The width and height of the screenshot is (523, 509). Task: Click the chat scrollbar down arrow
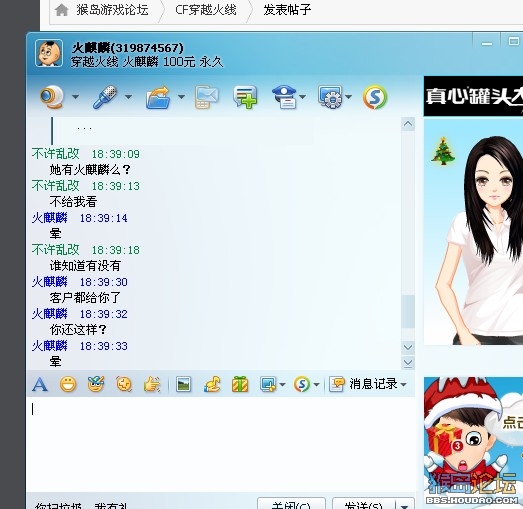pyautogui.click(x=408, y=347)
